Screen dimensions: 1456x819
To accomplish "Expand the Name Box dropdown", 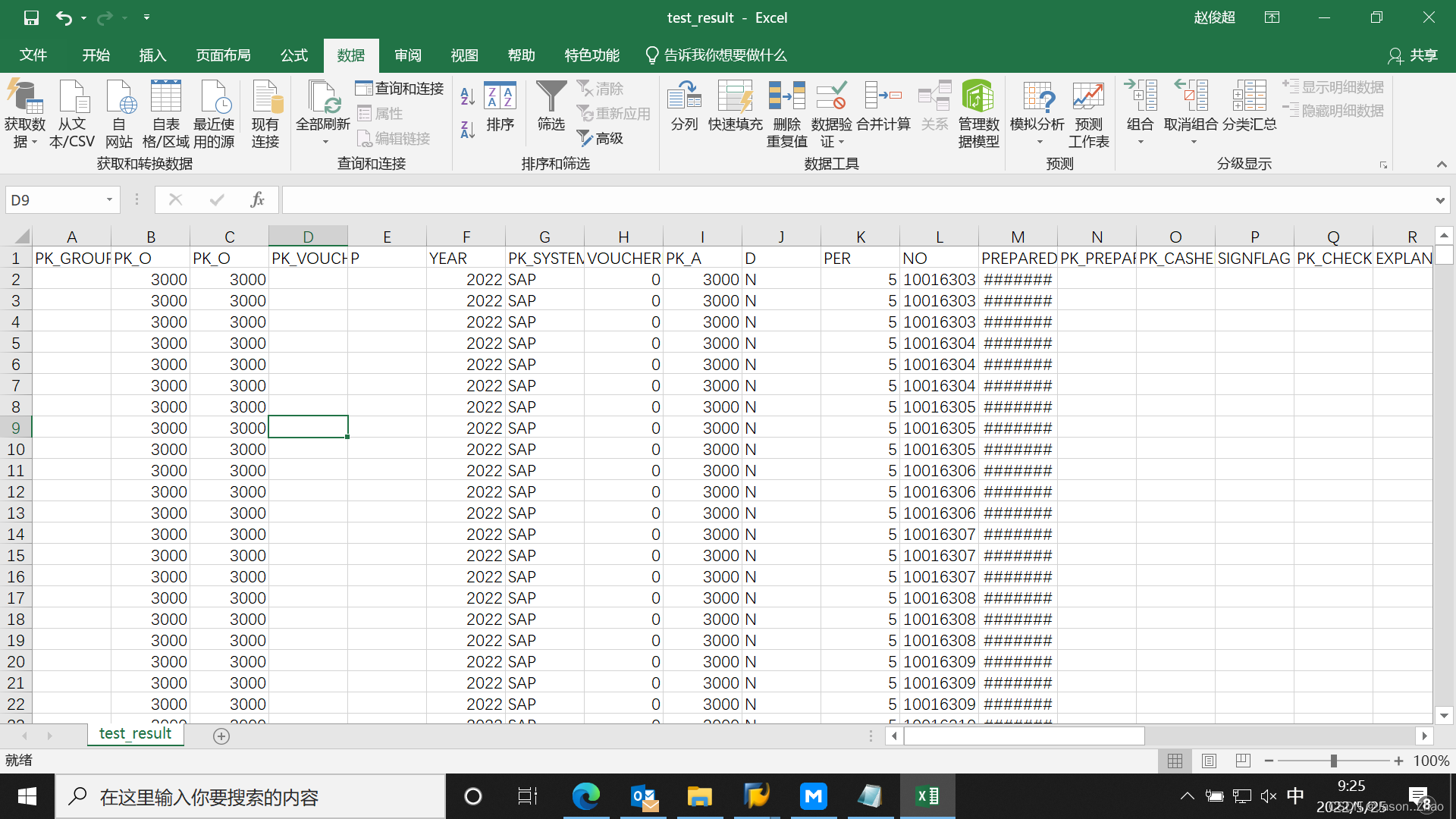I will tap(109, 199).
